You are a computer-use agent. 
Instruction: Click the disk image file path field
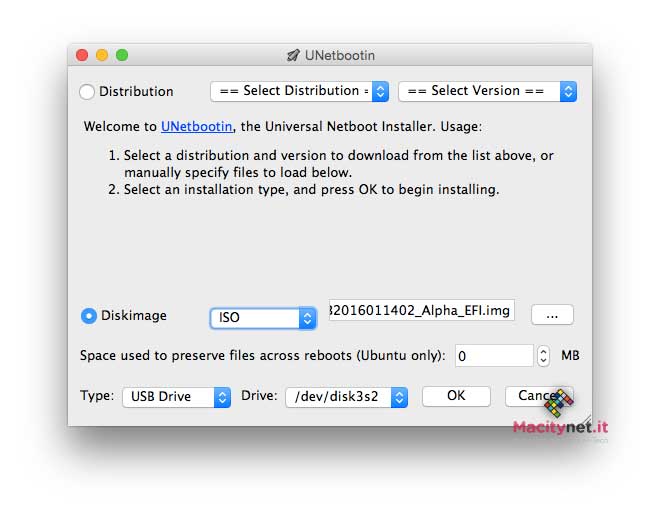pyautogui.click(x=421, y=310)
